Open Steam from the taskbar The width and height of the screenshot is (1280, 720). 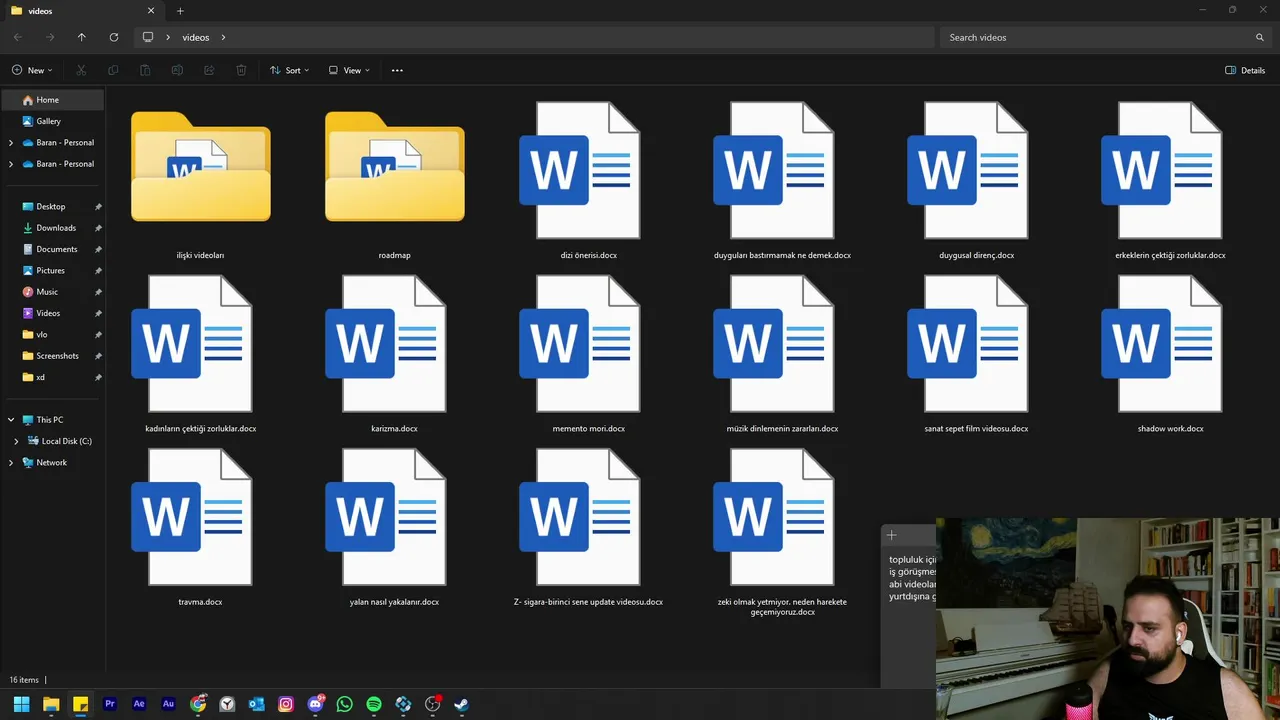pos(461,704)
